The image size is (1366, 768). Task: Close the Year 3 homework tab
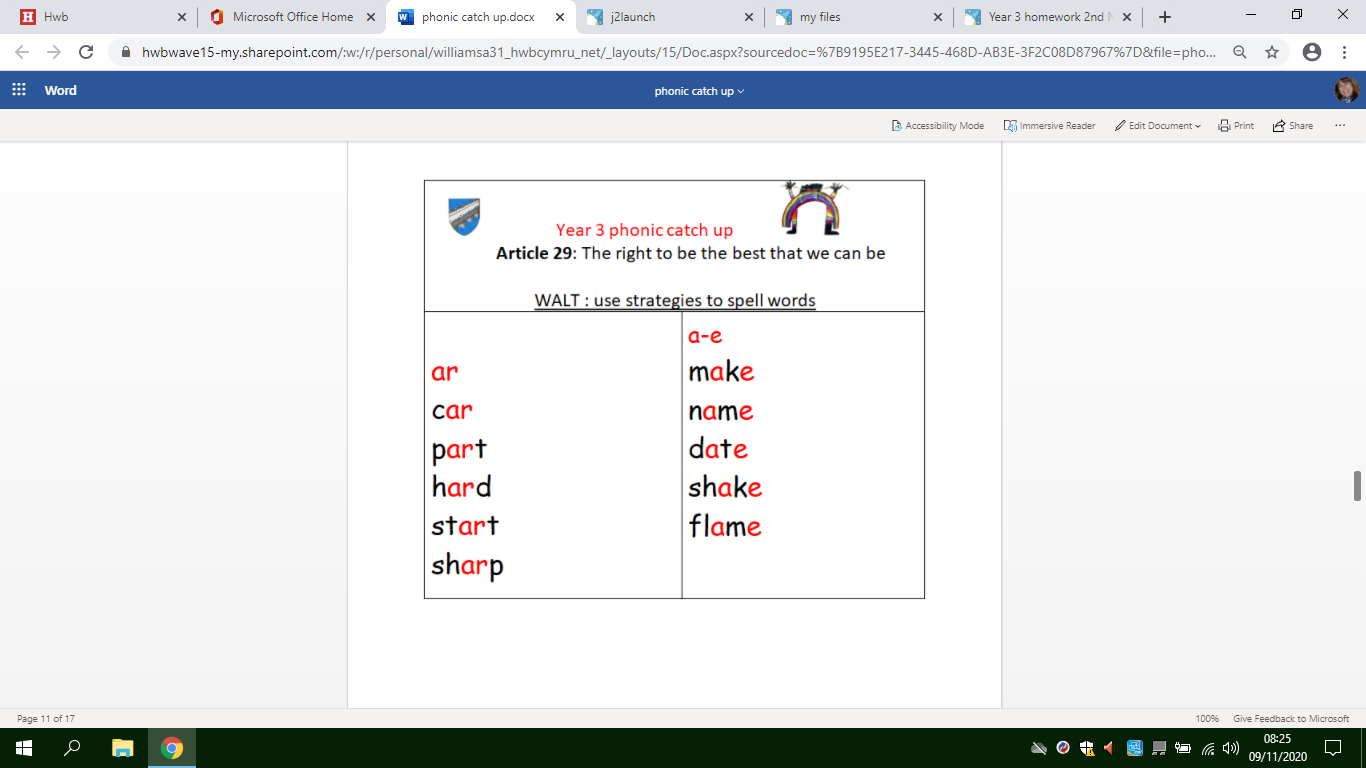1126,17
